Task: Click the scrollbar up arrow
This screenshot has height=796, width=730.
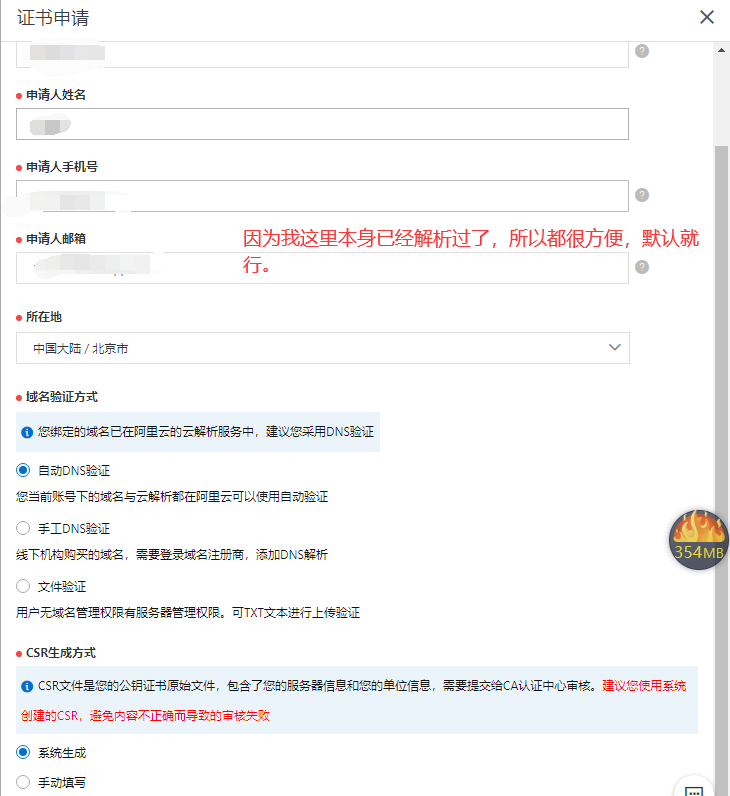Action: [x=721, y=50]
